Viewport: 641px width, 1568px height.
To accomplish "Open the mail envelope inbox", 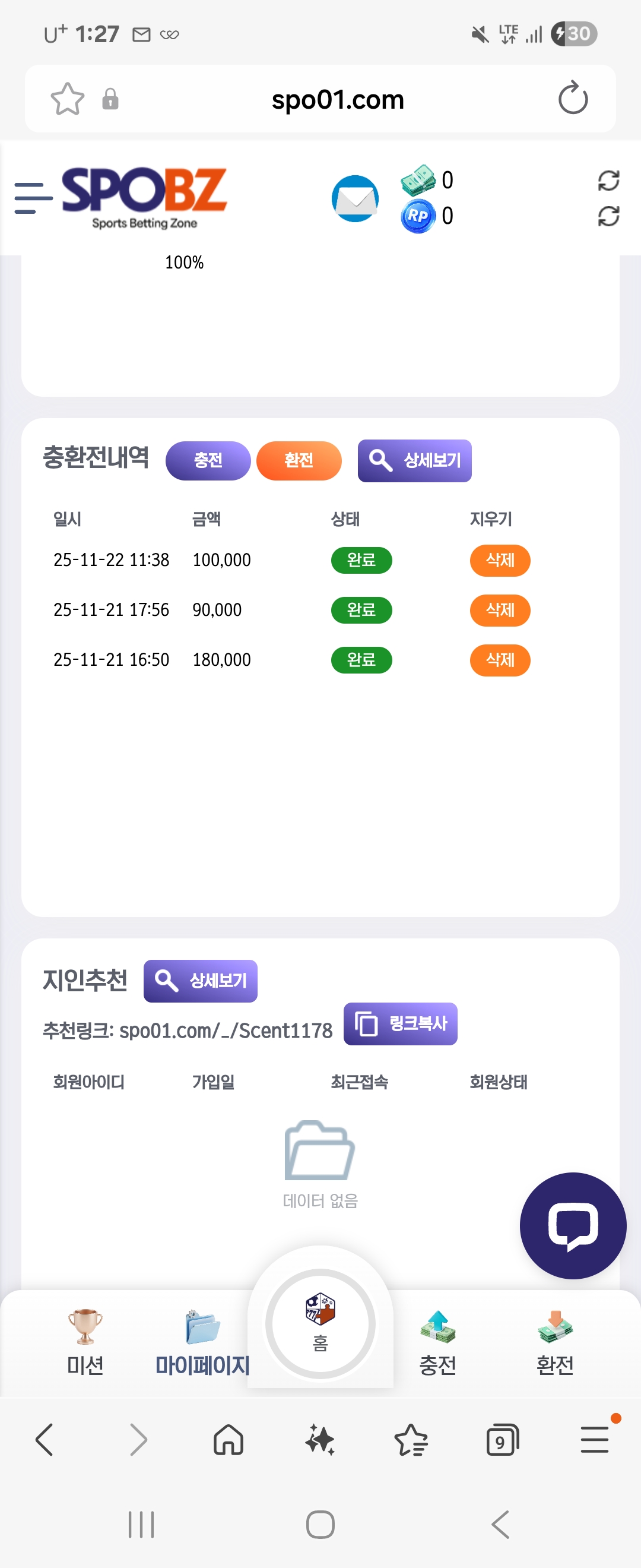I will coord(355,198).
